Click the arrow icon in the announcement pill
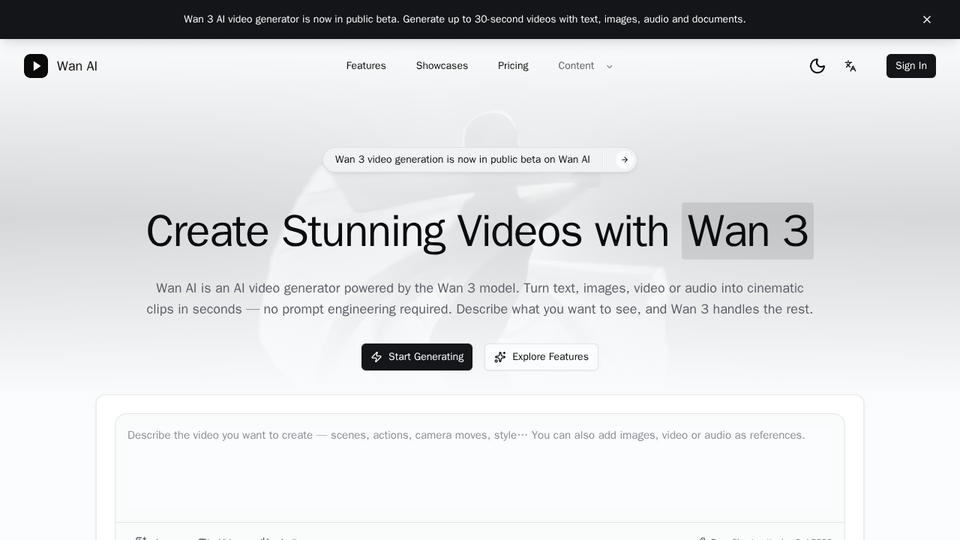The image size is (960, 540). tap(624, 160)
